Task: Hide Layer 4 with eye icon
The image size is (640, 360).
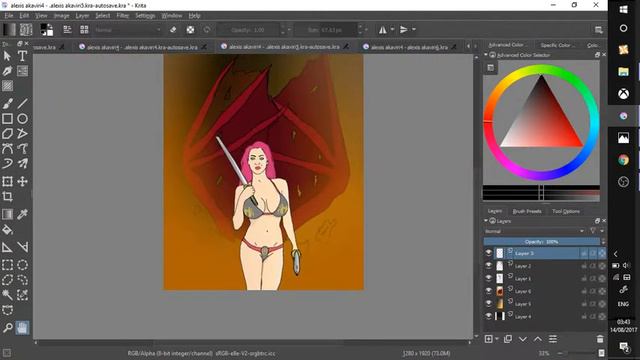Action: 489,316
